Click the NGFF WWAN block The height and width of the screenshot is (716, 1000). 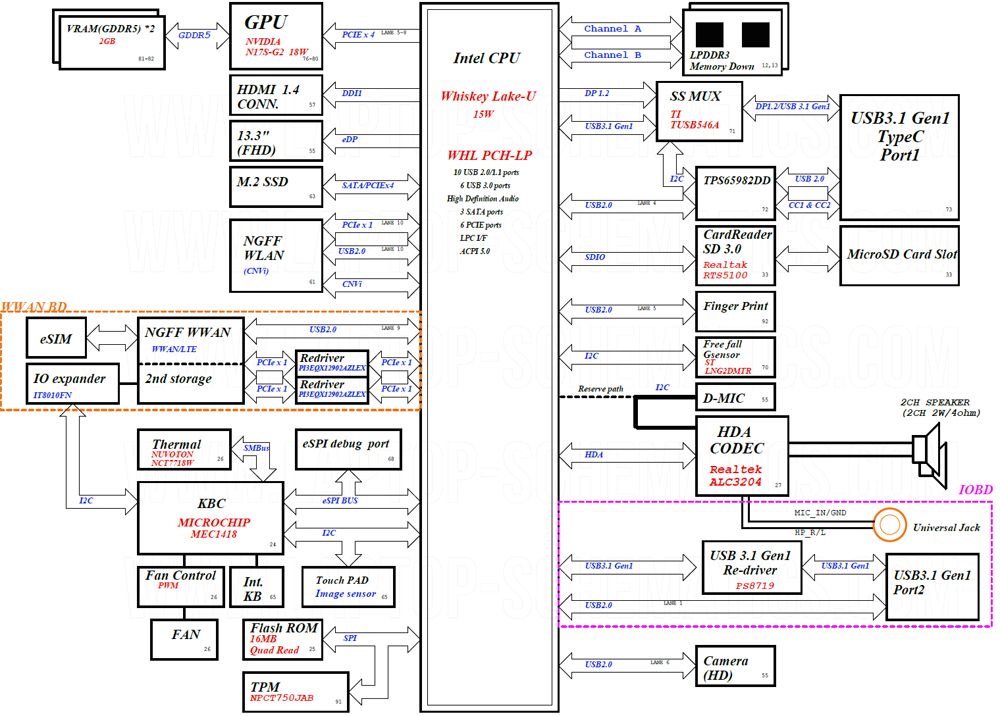[x=191, y=340]
